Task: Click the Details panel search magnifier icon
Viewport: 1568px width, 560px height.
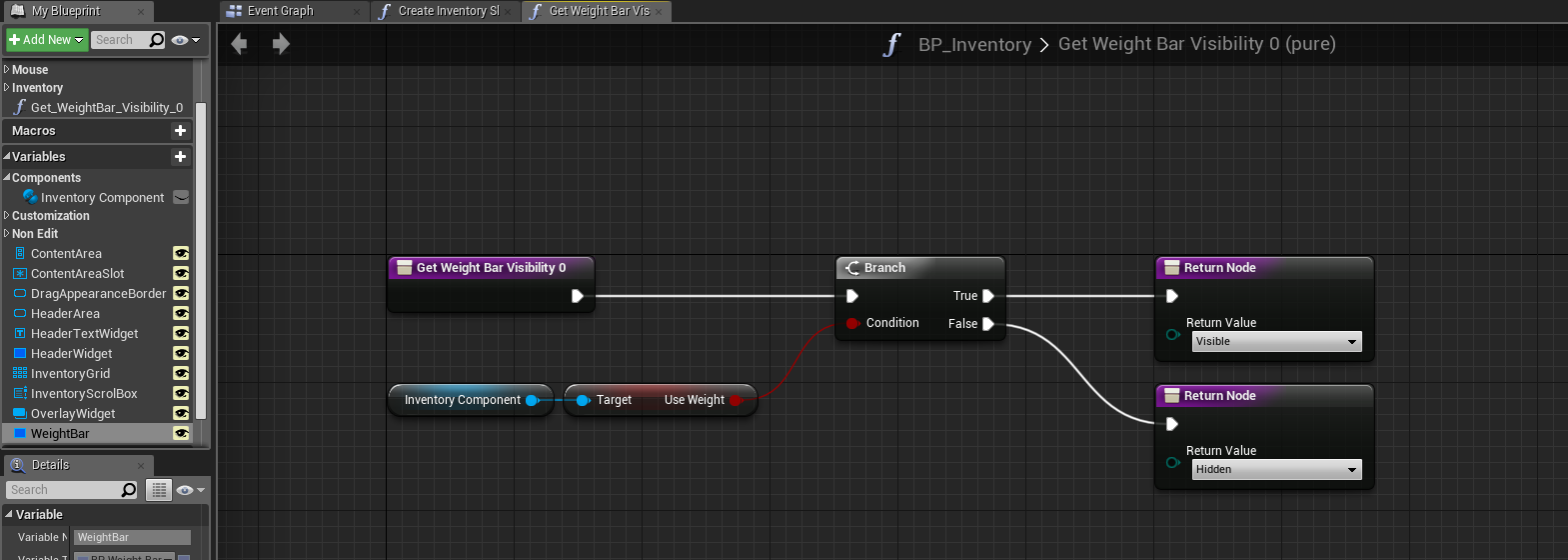Action: (129, 490)
